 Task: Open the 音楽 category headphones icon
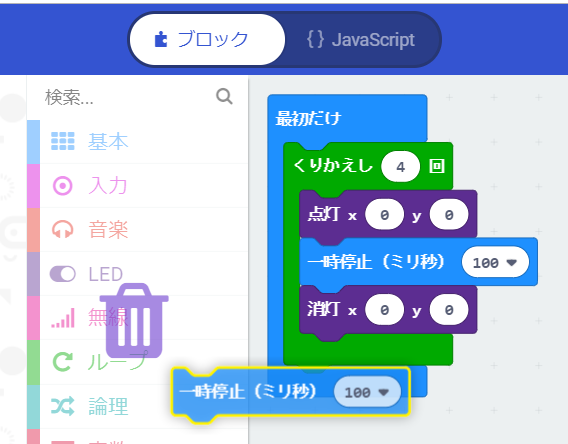[x=63, y=230]
